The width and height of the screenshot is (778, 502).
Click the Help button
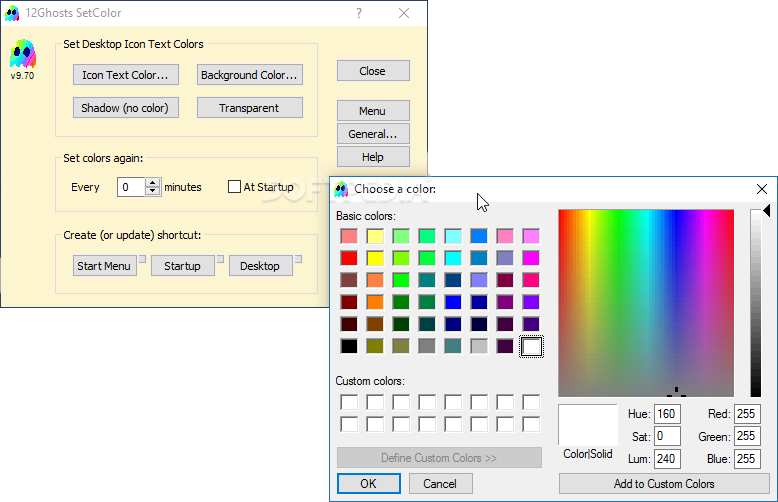pyautogui.click(x=373, y=157)
